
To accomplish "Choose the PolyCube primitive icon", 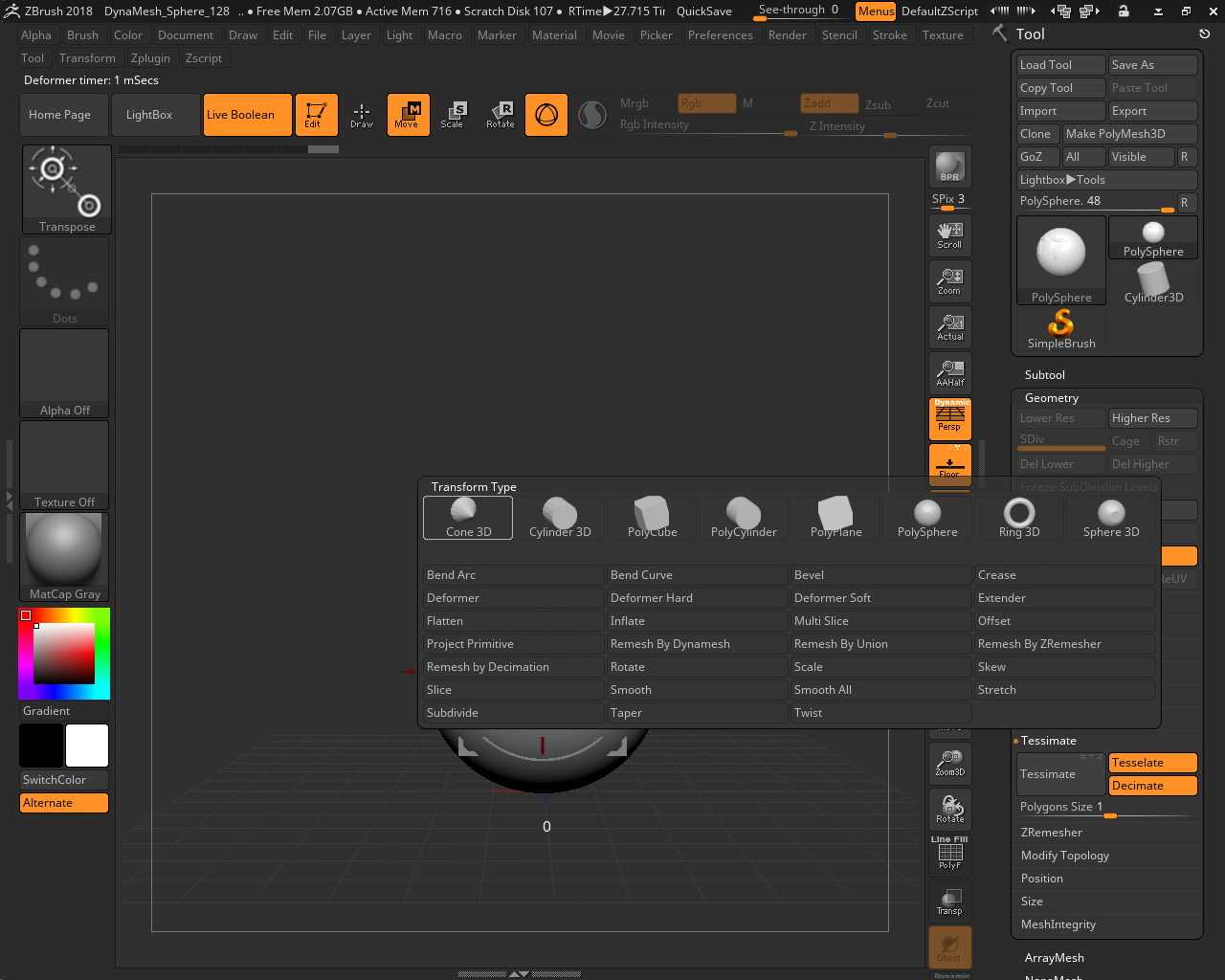I will click(652, 518).
